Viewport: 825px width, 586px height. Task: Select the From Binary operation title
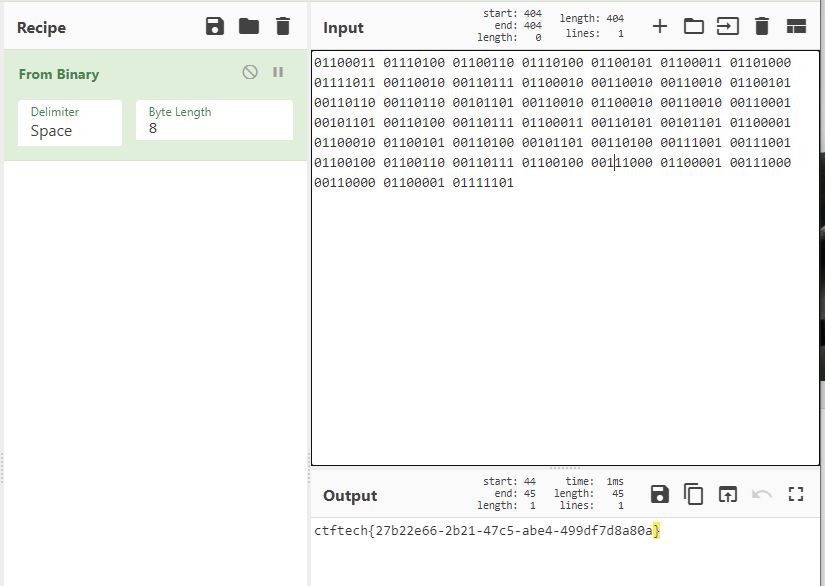(x=59, y=74)
